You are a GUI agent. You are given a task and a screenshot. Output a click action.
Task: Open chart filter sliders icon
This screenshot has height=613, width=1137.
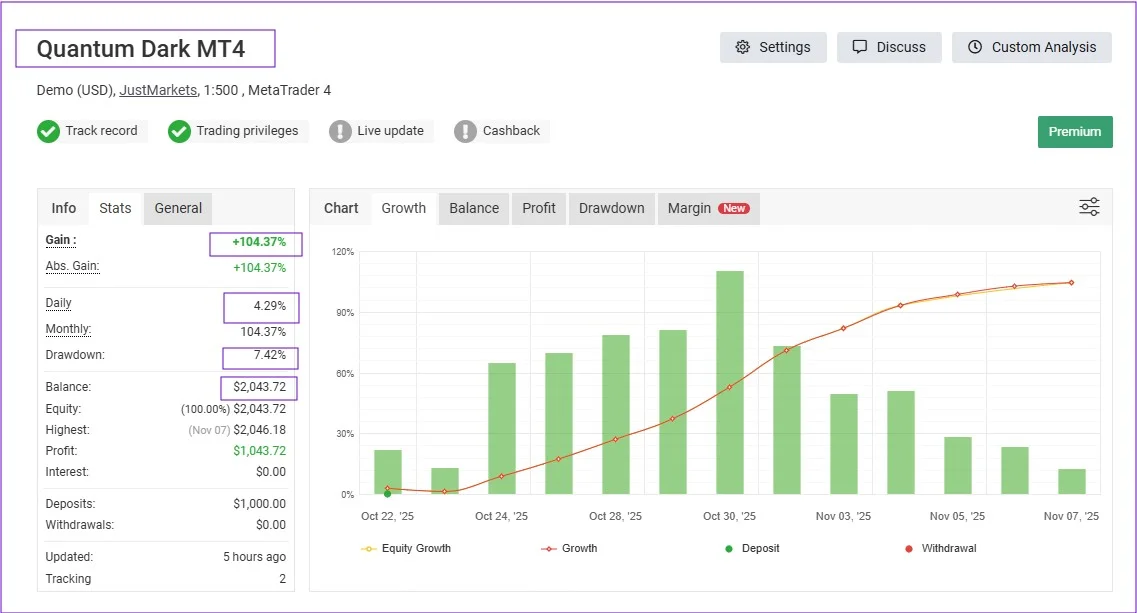pos(1089,207)
